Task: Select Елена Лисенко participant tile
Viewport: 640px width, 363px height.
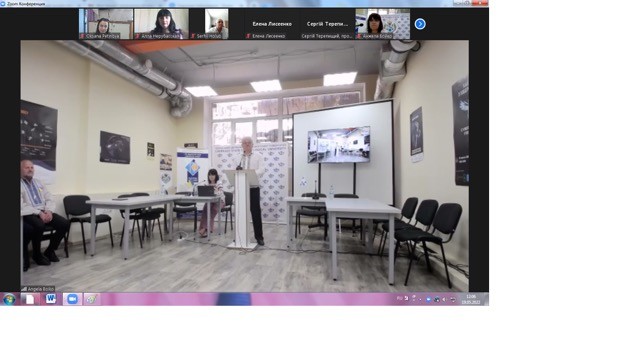Action: [272, 24]
